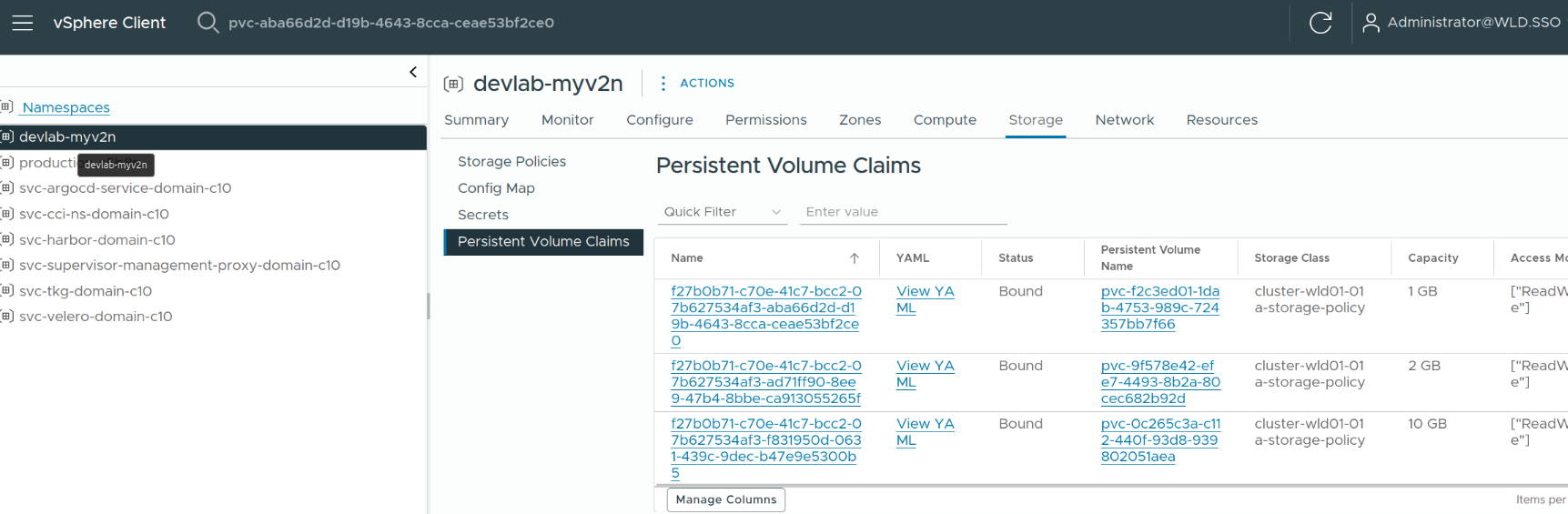Click the search magnifier icon
1568x514 pixels.
207,23
